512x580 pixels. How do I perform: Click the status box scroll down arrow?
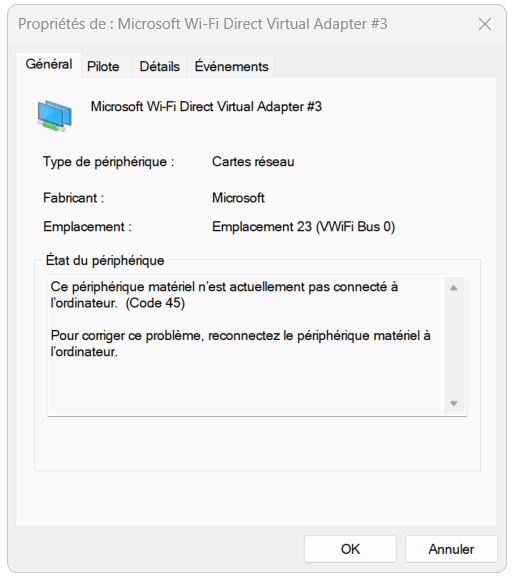pyautogui.click(x=454, y=403)
